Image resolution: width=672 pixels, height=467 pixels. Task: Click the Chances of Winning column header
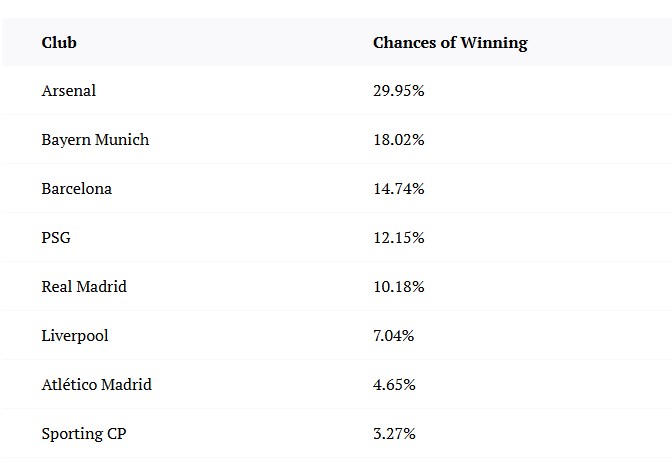[450, 43]
